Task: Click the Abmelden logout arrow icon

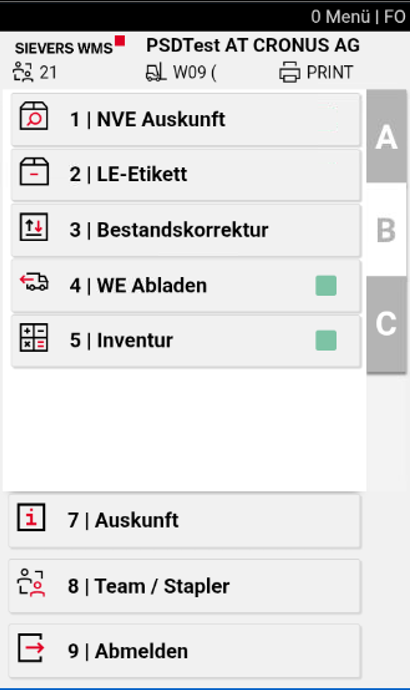Action: click(31, 647)
